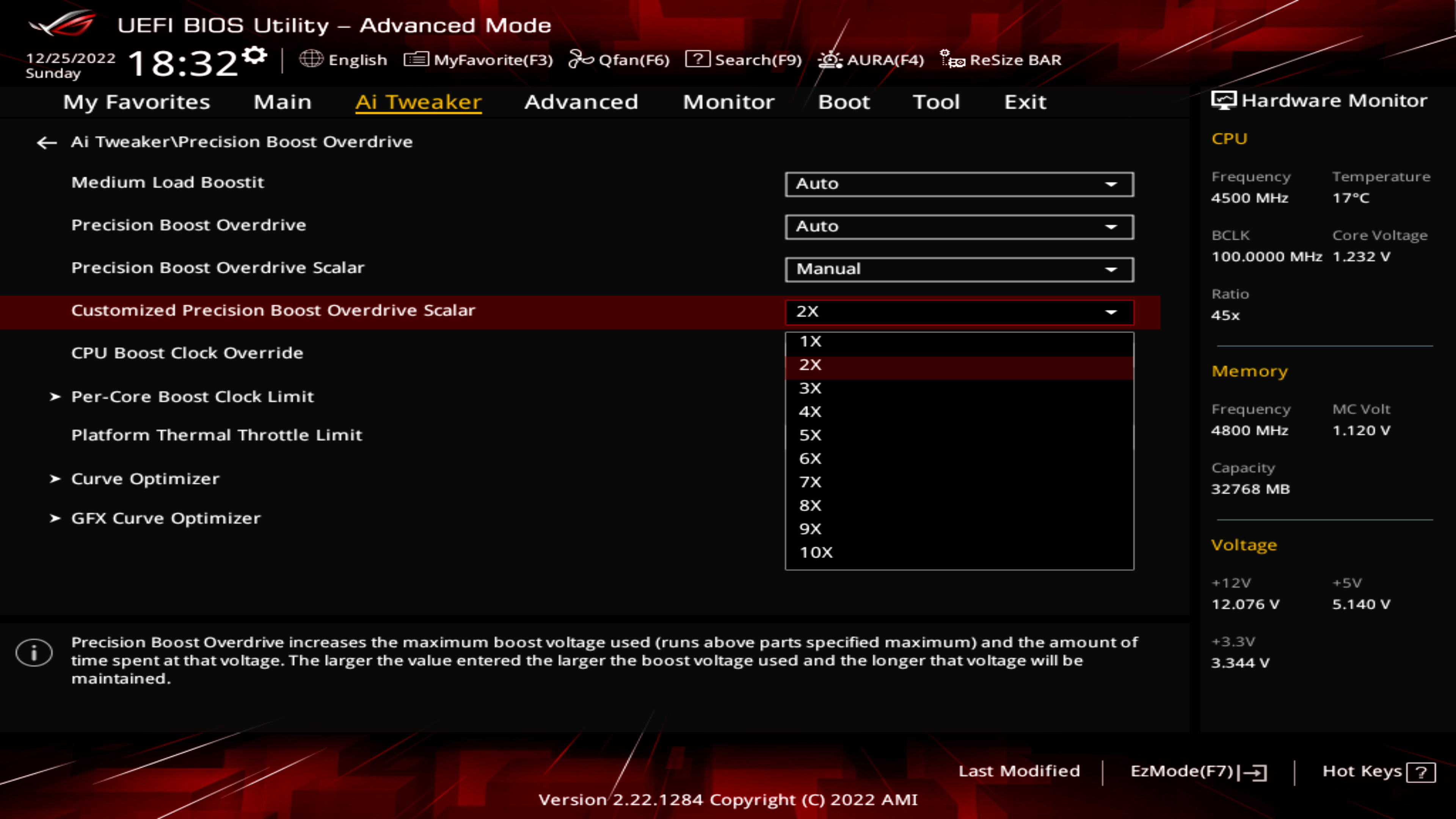Click the MyFavorite(F3) icon
1456x819 pixels.
click(x=417, y=60)
